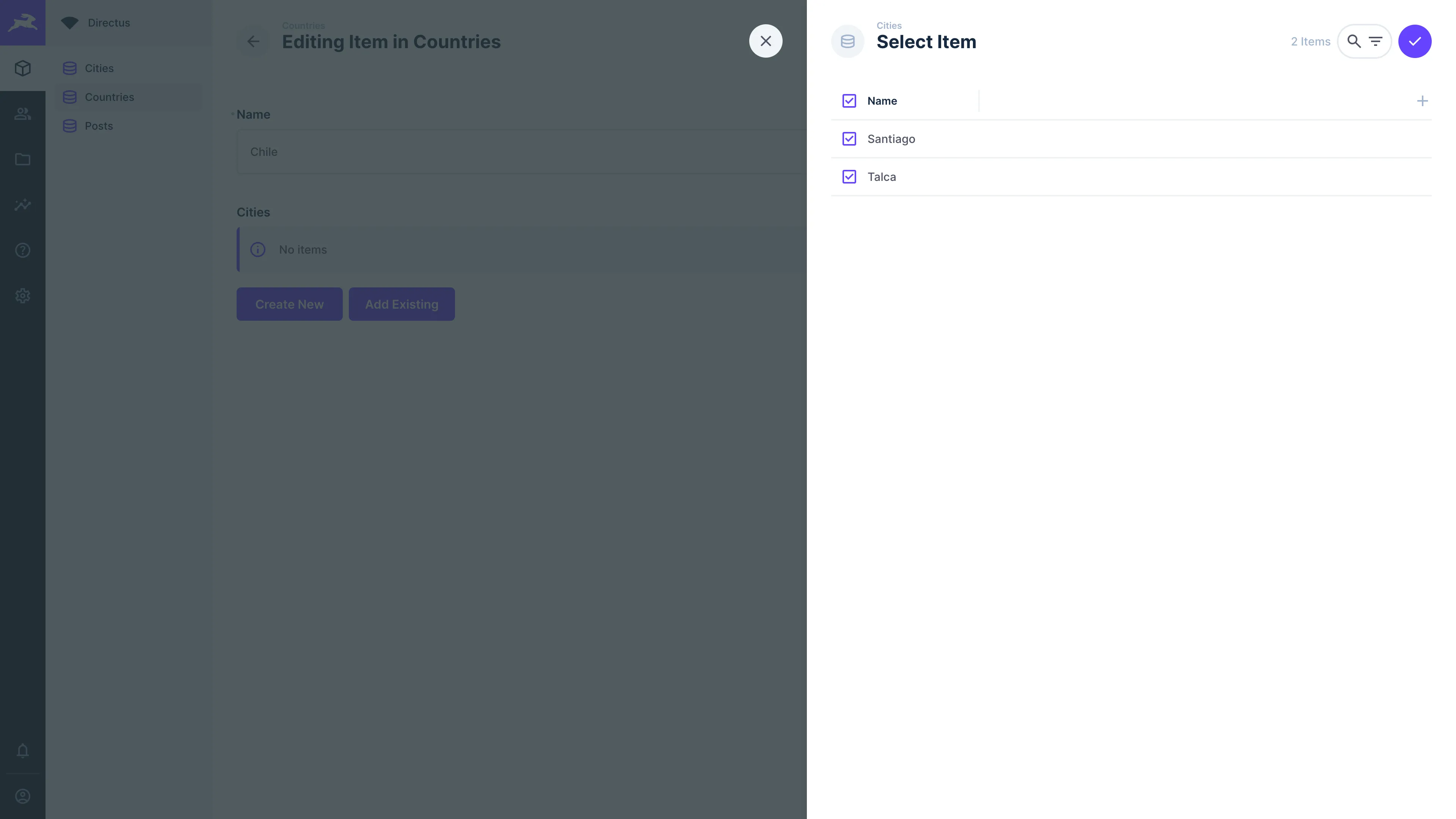Uncheck the Talca city row

pyautogui.click(x=849, y=176)
